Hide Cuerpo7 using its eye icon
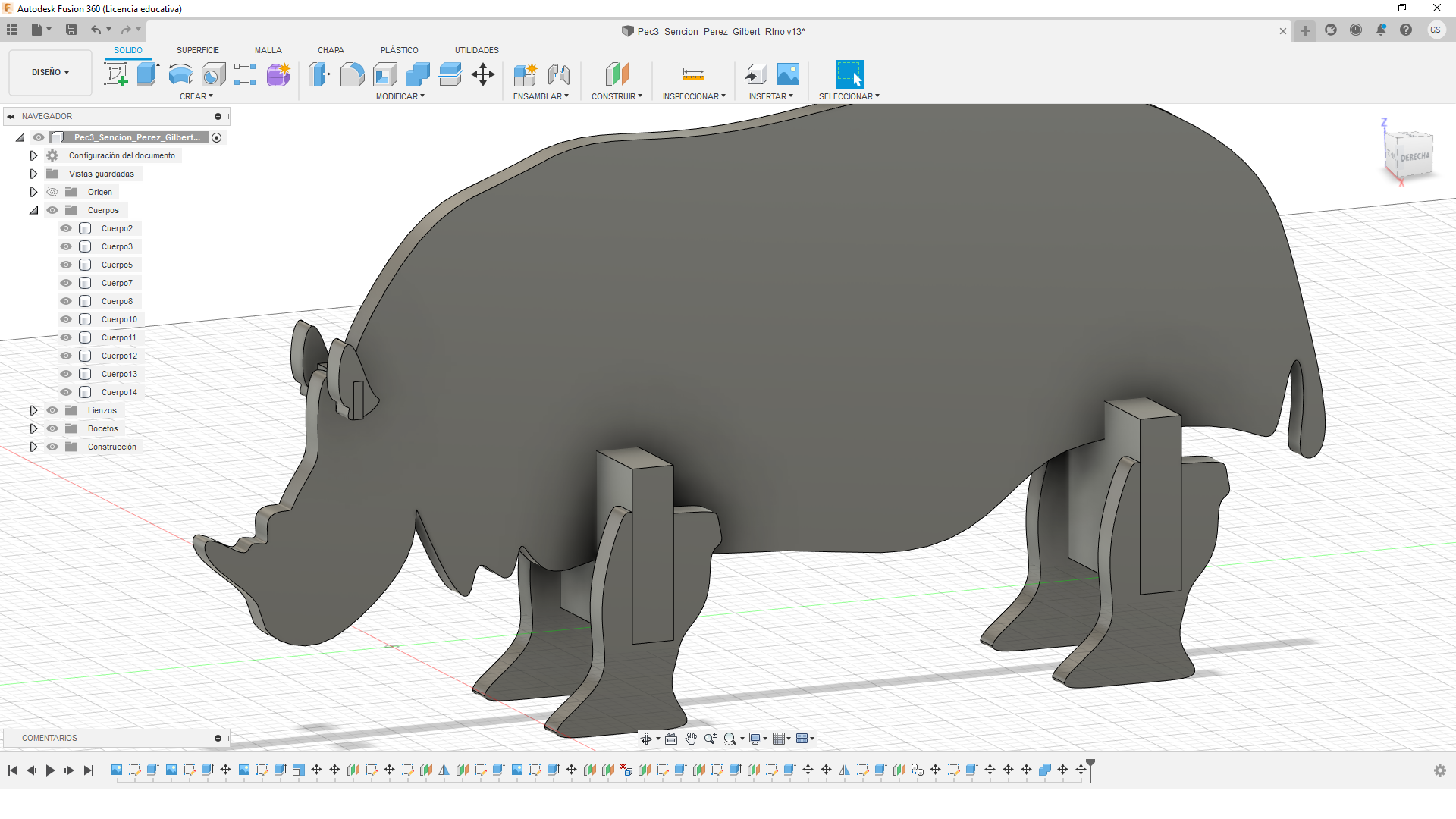This screenshot has width=1456, height=819. (x=66, y=283)
